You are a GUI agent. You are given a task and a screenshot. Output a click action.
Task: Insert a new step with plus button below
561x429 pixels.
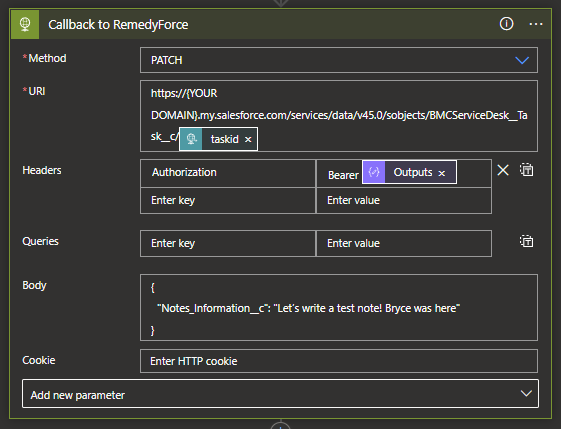click(280, 426)
